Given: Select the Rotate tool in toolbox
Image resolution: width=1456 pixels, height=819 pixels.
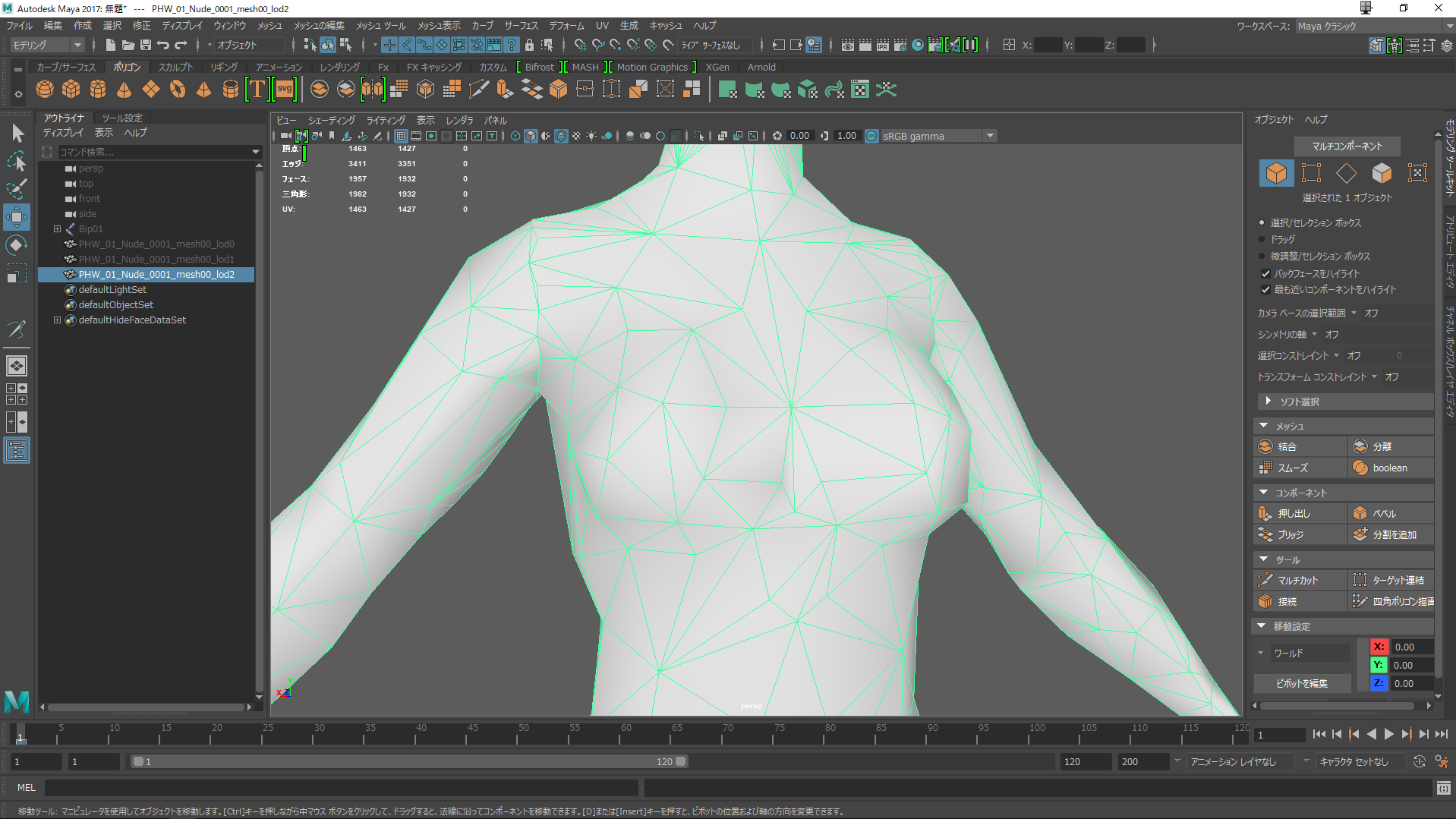Looking at the screenshot, I should point(16,245).
